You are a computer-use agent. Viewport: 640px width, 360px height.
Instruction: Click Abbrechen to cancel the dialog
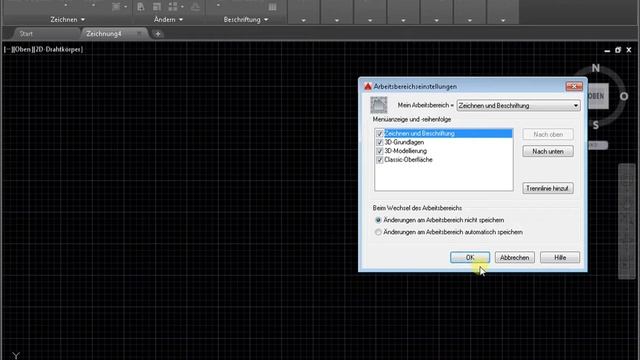click(x=514, y=258)
